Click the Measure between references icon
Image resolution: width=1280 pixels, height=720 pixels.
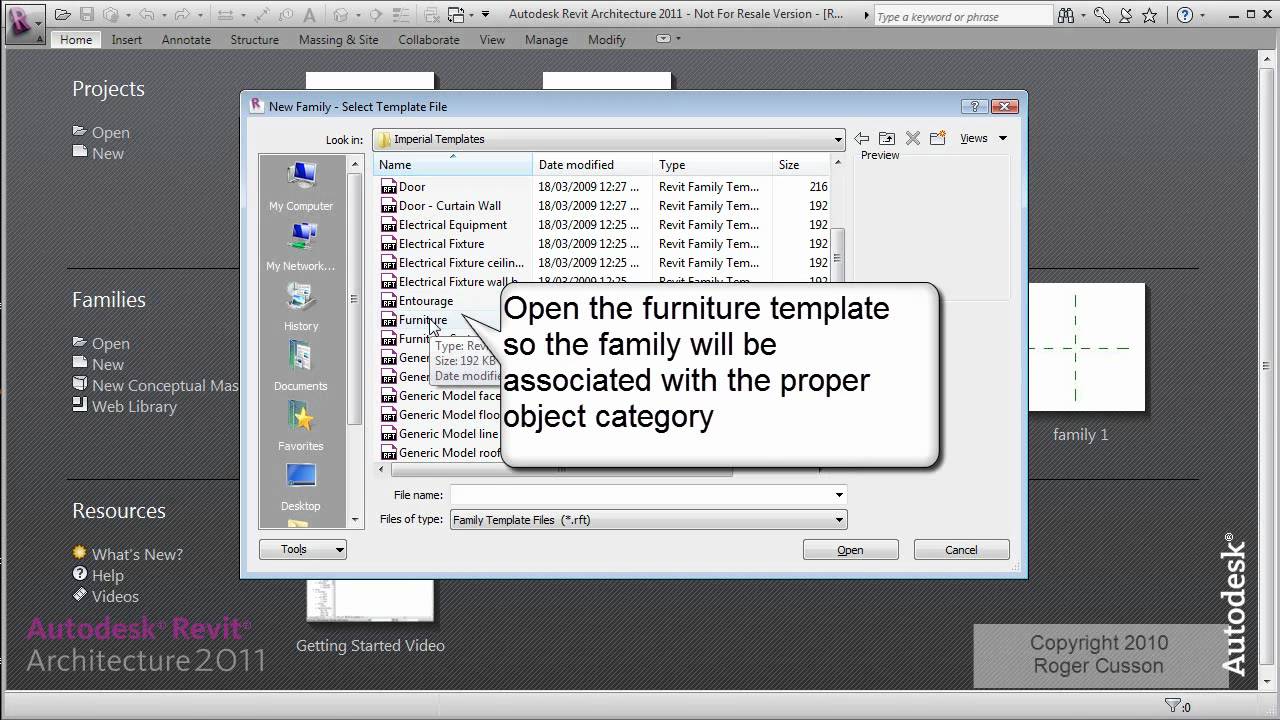click(x=225, y=15)
